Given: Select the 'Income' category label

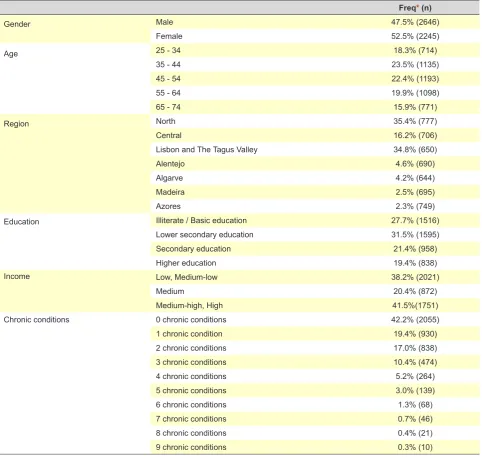Looking at the screenshot, I should pos(17,276).
